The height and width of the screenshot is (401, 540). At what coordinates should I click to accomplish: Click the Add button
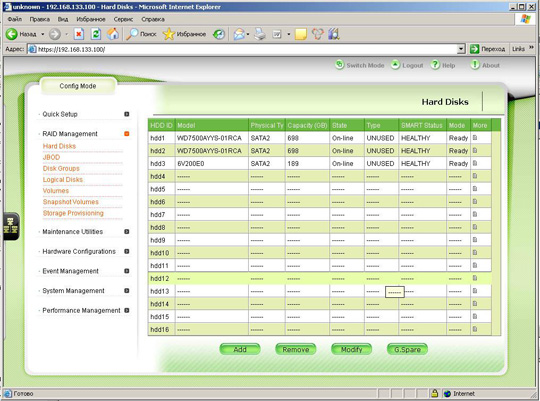(x=240, y=349)
